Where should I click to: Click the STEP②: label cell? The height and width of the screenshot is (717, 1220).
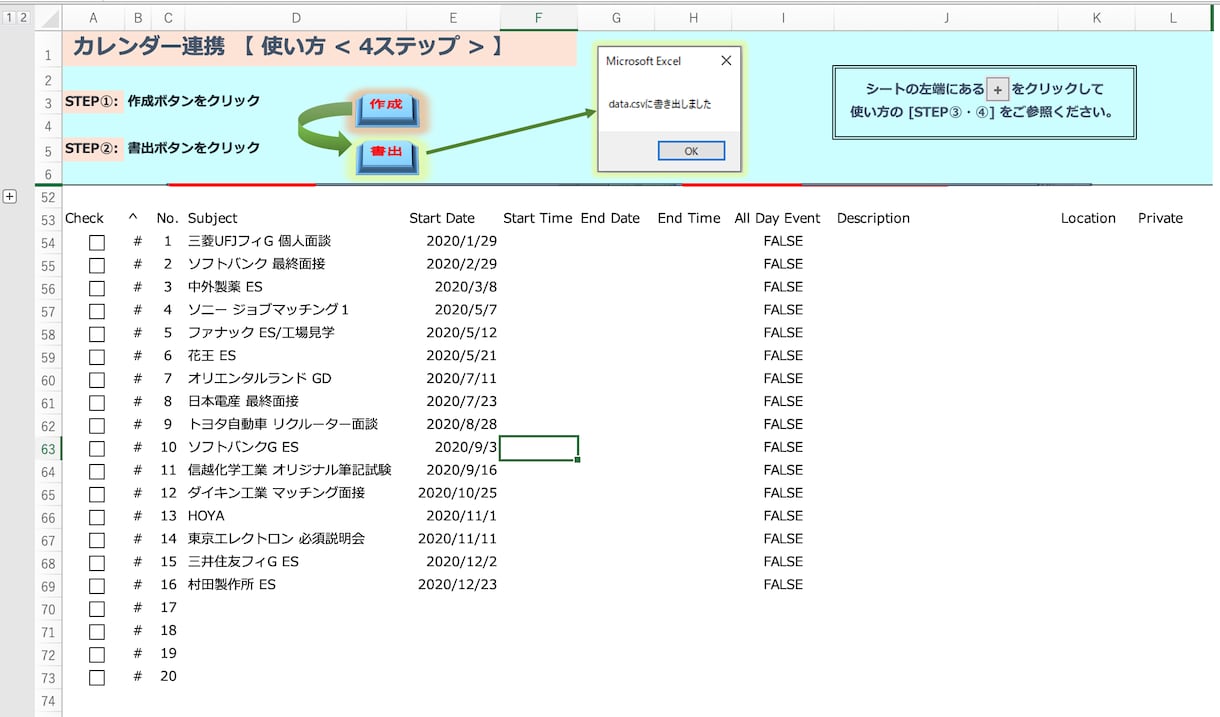(93, 148)
